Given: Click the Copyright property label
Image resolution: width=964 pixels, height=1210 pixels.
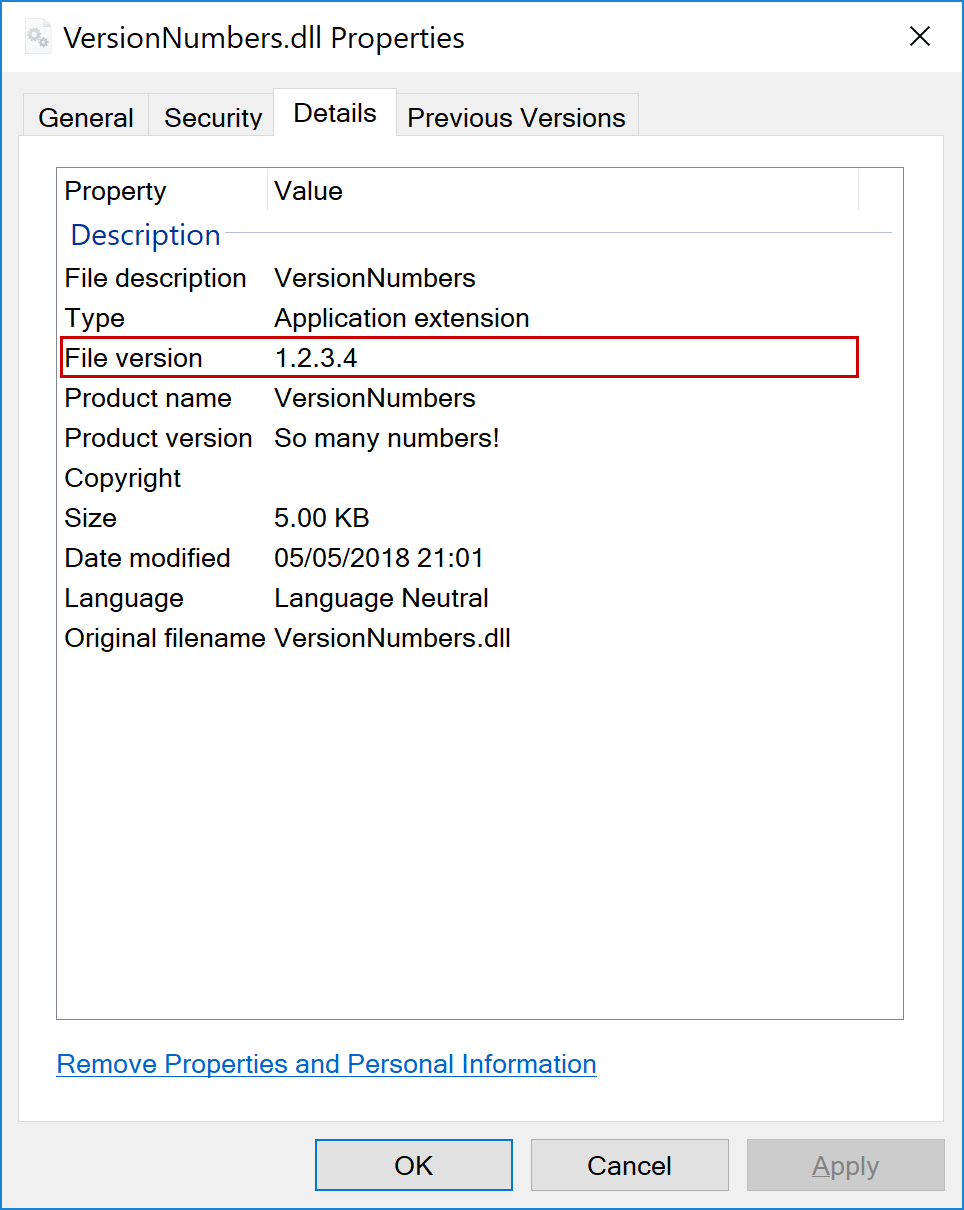Looking at the screenshot, I should point(123,478).
